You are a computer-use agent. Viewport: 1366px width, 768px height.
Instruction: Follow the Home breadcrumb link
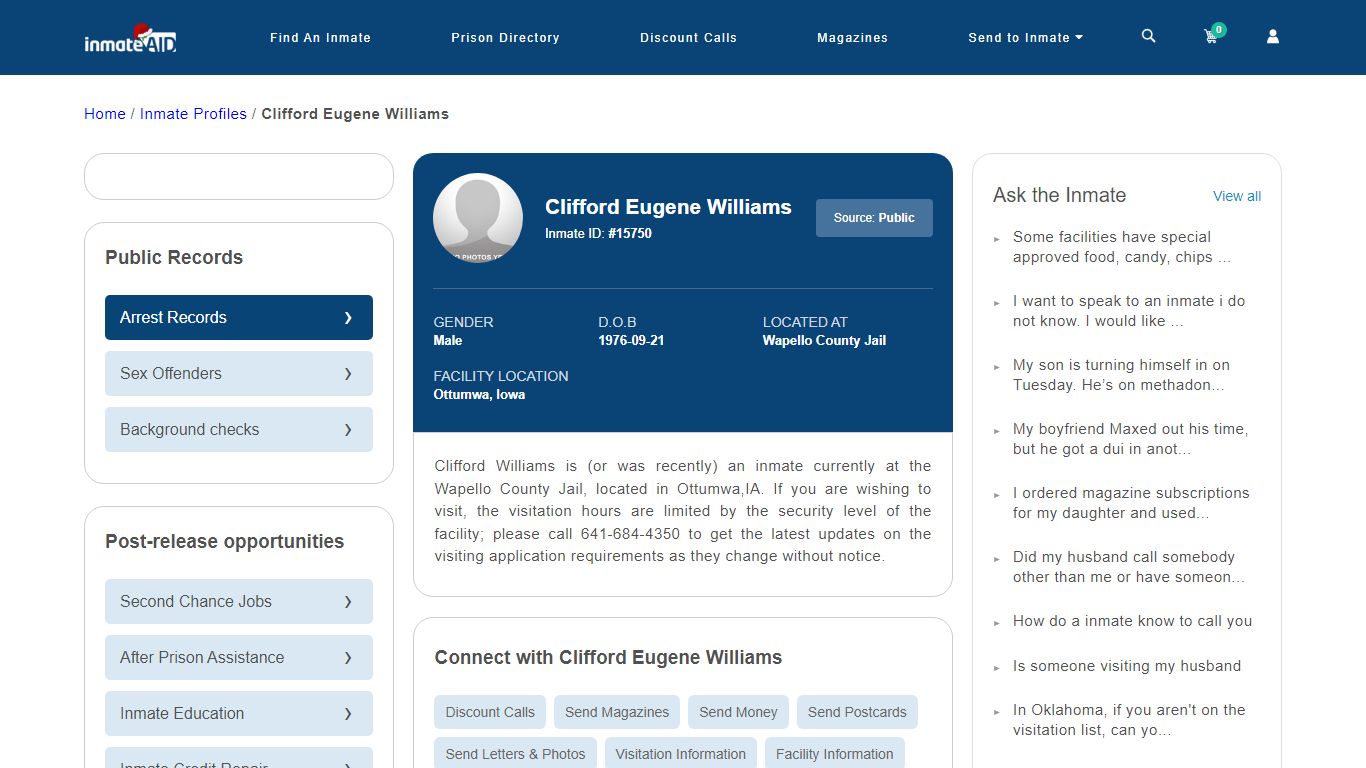[105, 114]
